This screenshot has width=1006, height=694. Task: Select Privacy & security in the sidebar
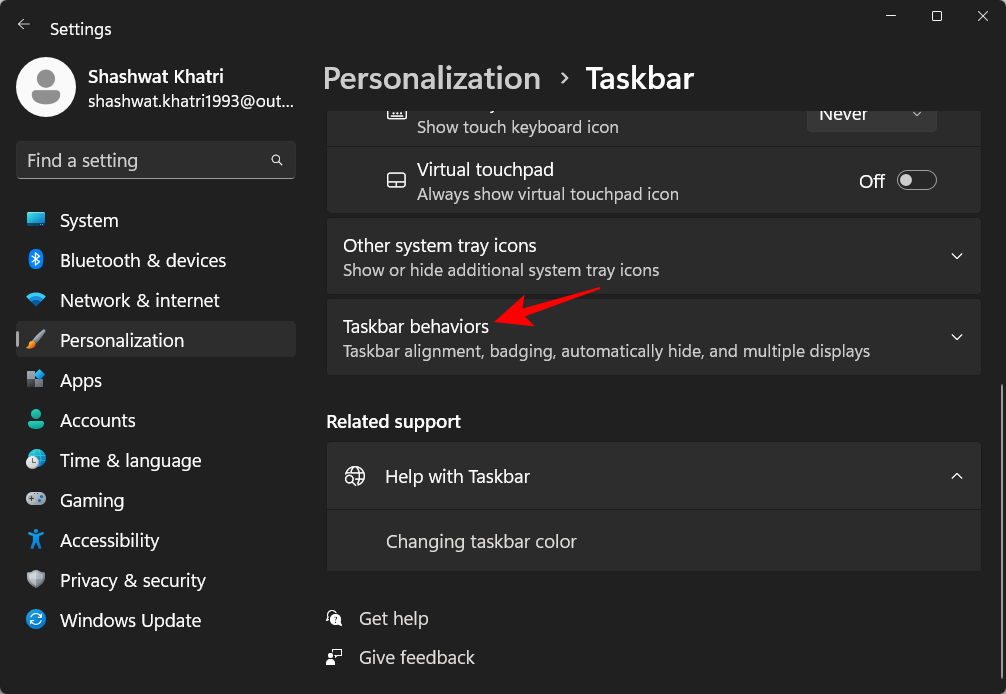pyautogui.click(x=133, y=580)
